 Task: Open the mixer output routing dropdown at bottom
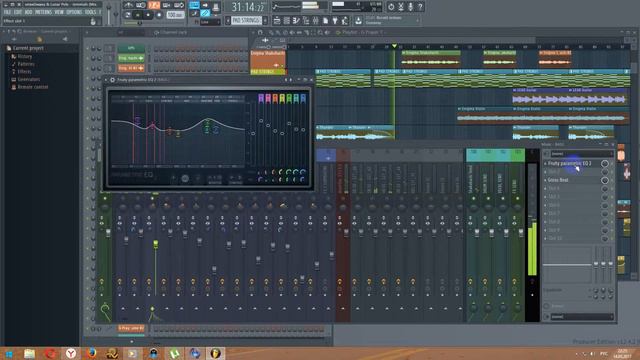tap(581, 316)
